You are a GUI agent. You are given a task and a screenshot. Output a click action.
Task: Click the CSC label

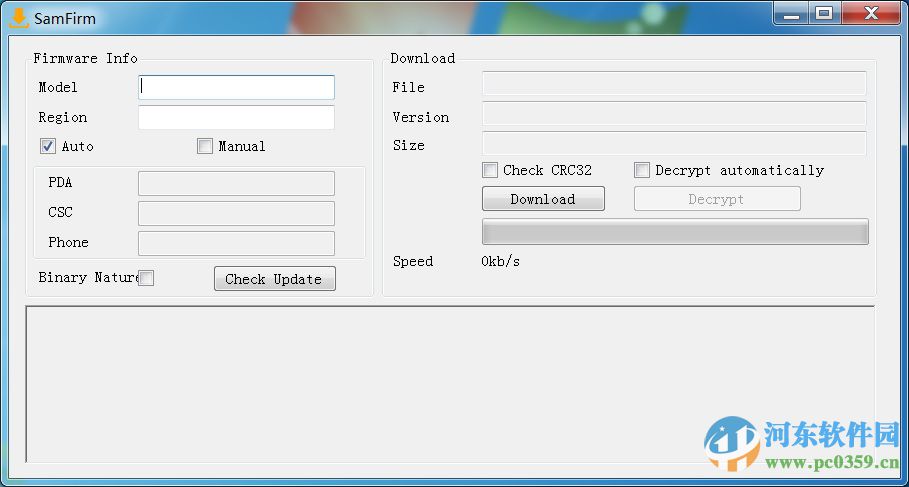[x=60, y=212]
